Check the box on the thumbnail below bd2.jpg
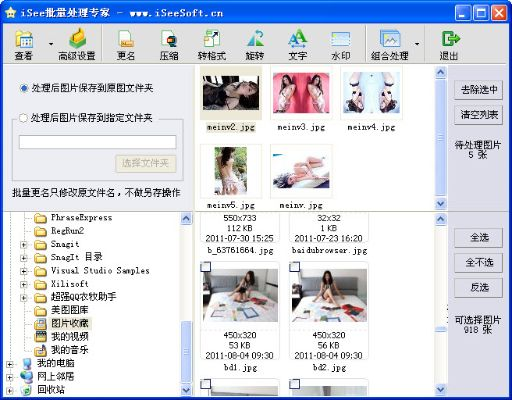 point(295,384)
